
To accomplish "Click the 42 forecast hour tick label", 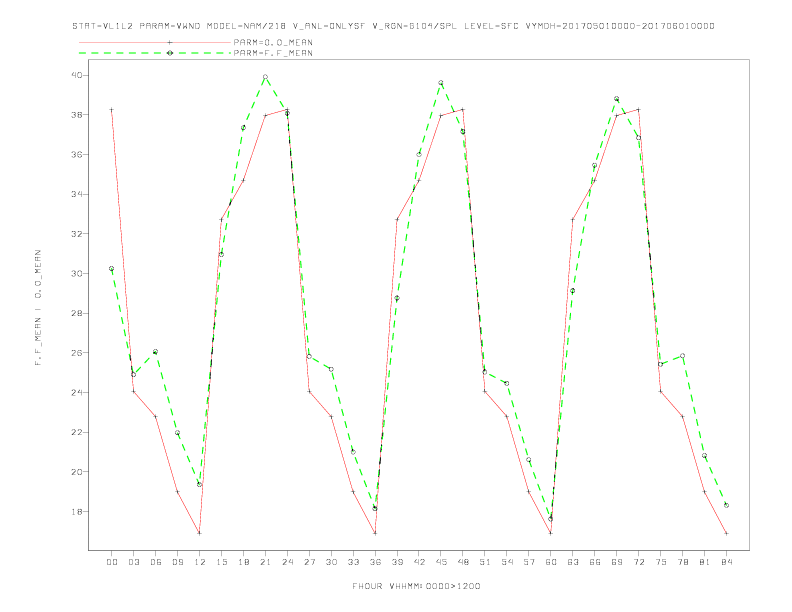I will [419, 562].
